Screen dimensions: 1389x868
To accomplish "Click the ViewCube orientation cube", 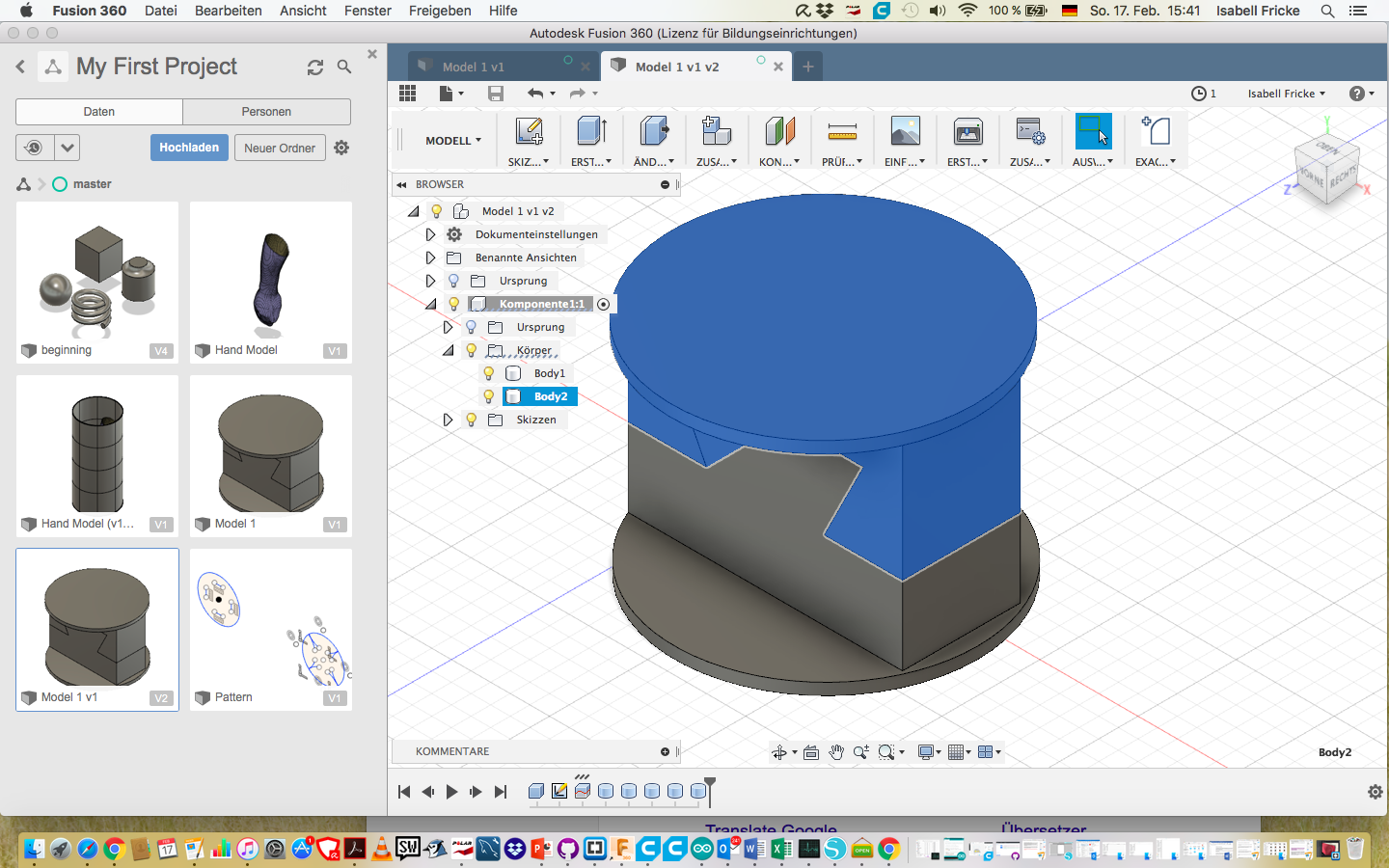I will 1328,170.
